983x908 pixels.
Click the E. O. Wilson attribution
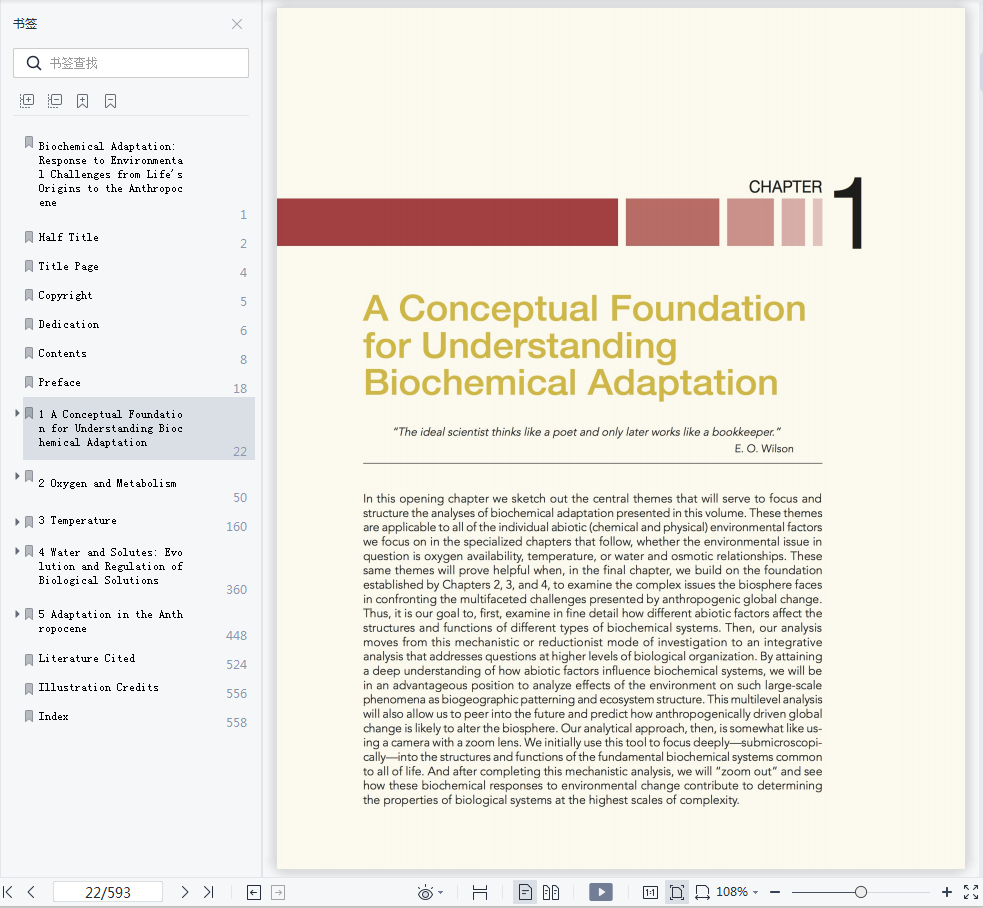coord(764,448)
